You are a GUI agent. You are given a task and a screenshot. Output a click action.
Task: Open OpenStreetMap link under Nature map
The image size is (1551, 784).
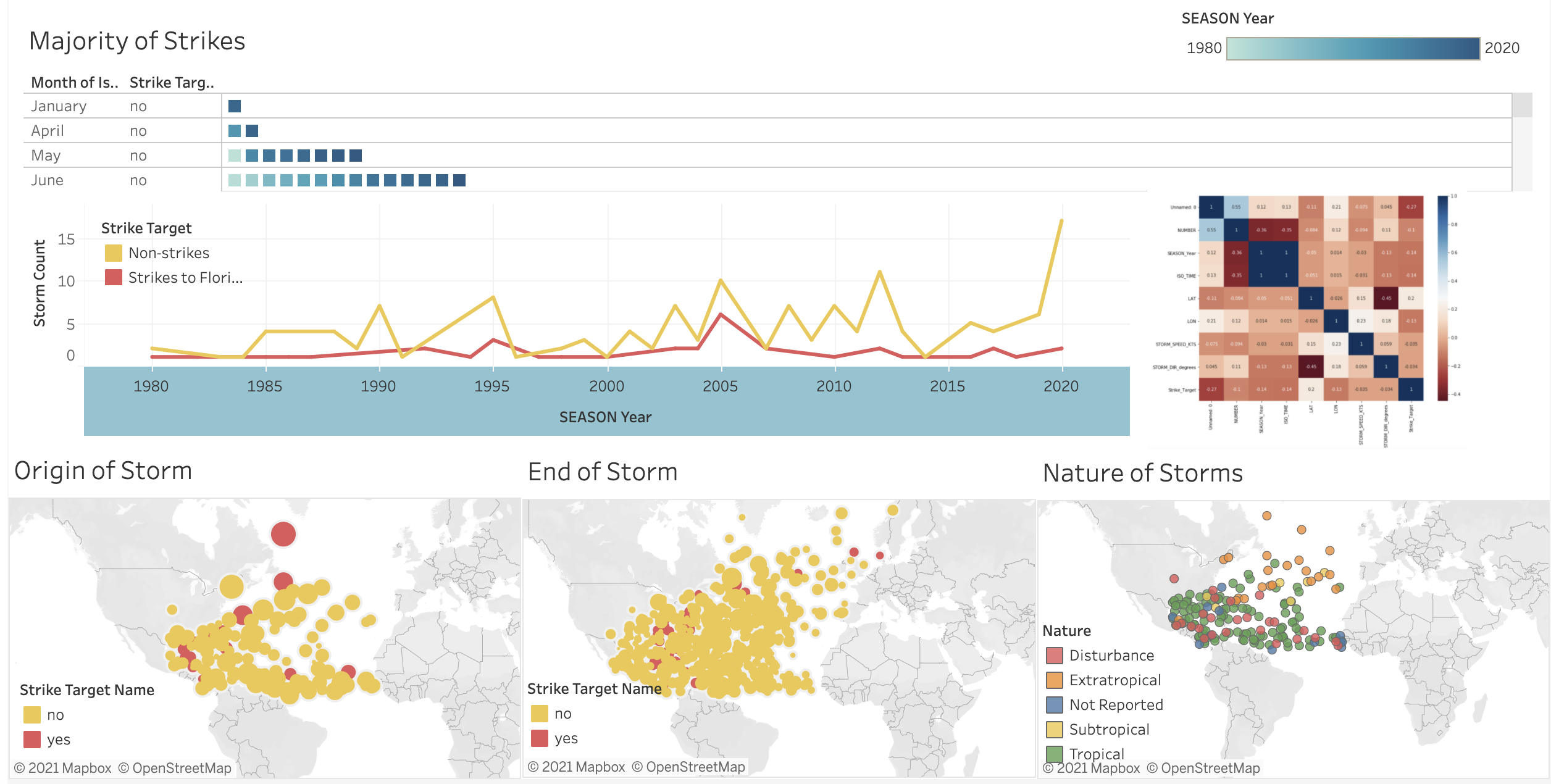coord(1203,768)
